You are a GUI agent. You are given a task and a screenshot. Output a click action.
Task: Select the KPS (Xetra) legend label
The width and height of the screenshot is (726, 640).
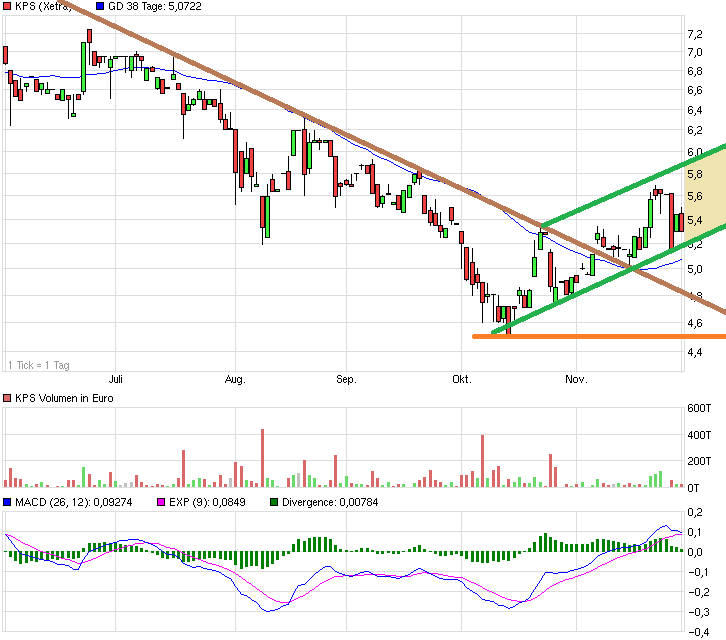click(x=43, y=7)
